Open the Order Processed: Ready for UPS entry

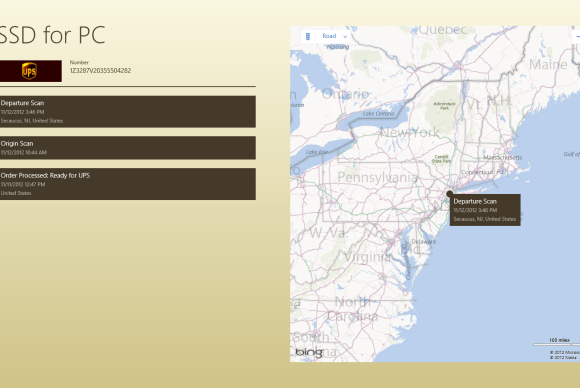(128, 184)
